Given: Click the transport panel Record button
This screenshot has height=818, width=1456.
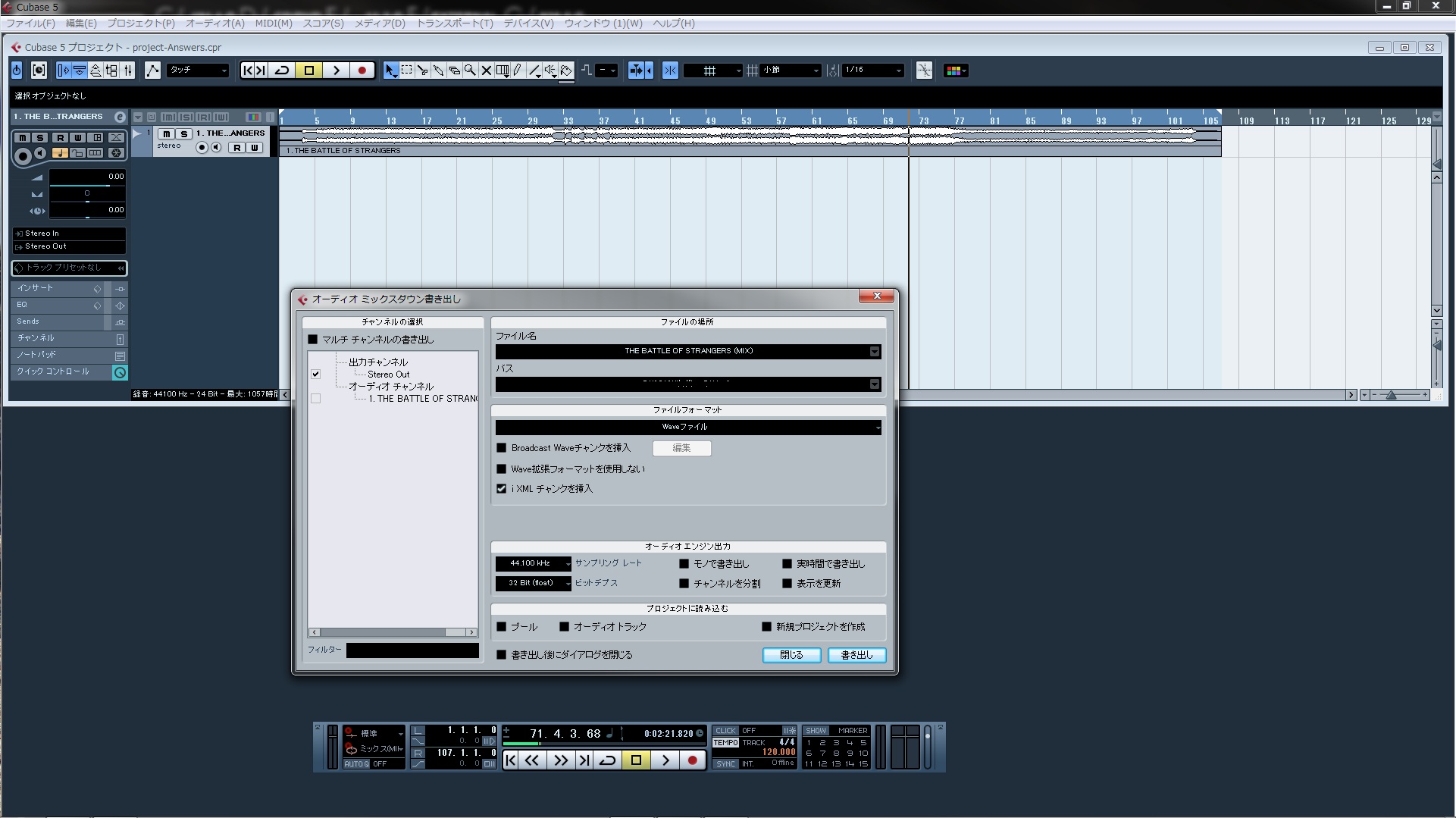Looking at the screenshot, I should pos(692,760).
